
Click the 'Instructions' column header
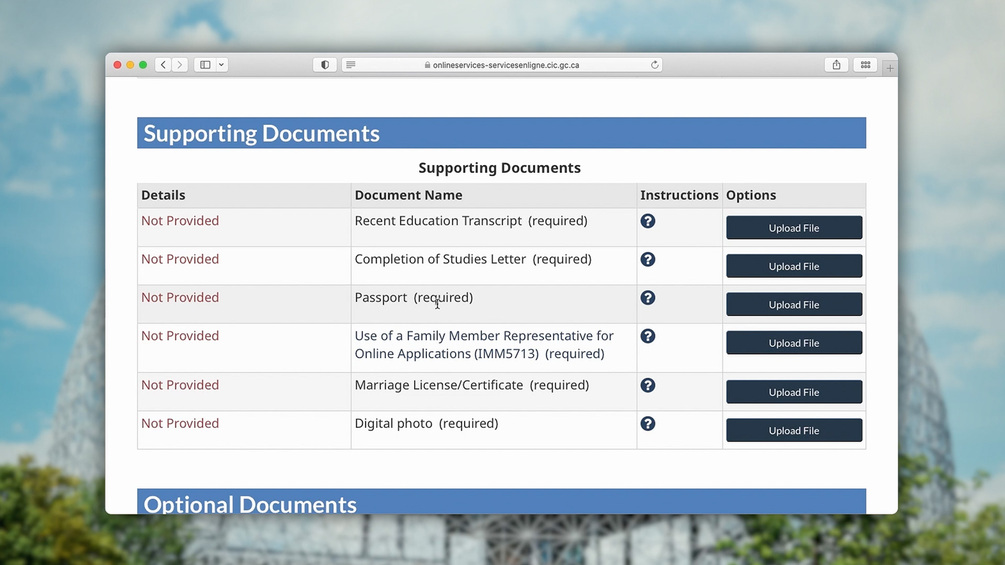point(679,195)
